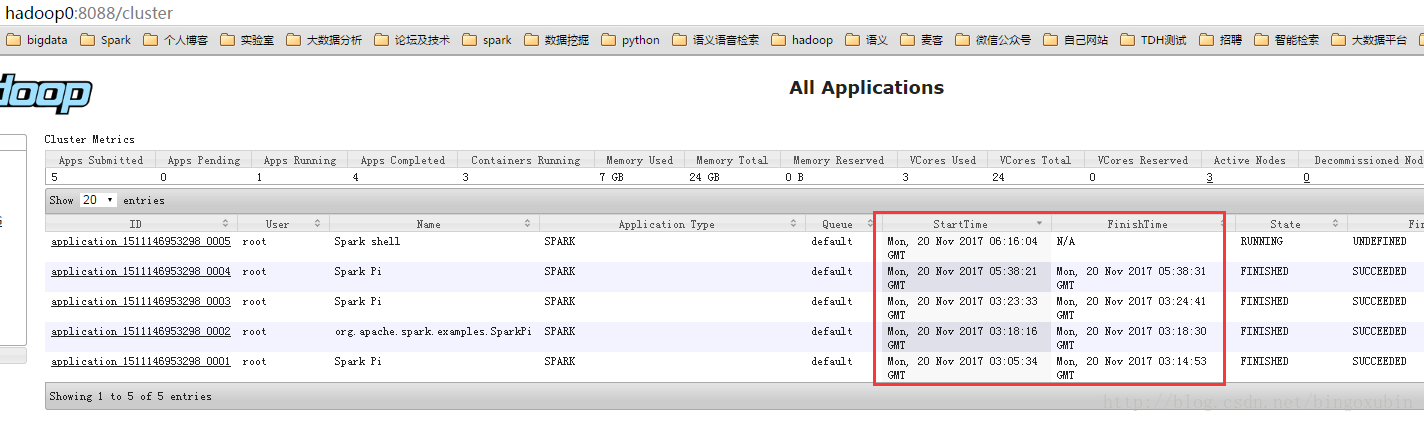
Task: Open the 语义语音检索 bookmark folder
Action: point(716,40)
